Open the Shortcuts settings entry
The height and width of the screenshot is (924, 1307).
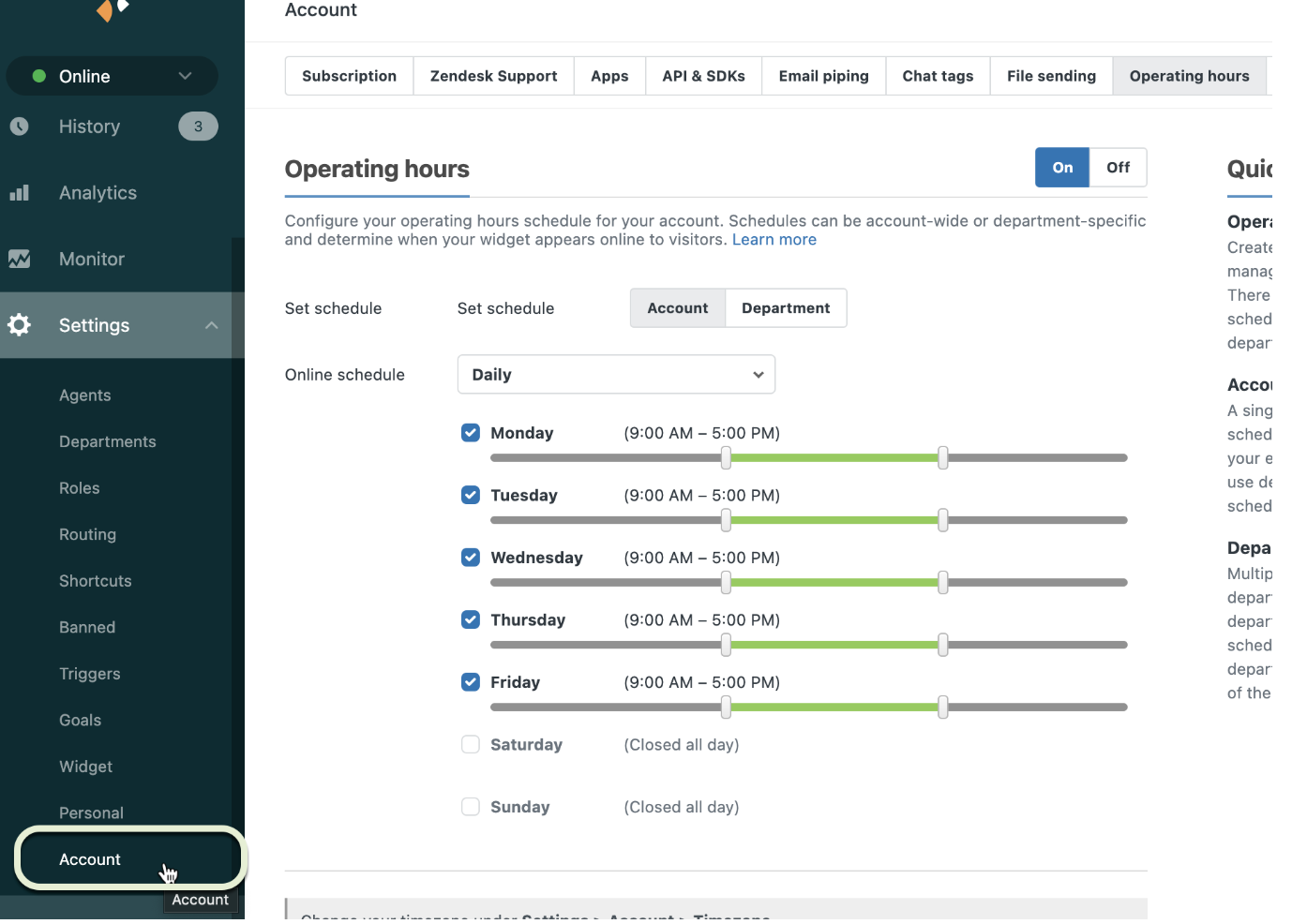tap(95, 581)
